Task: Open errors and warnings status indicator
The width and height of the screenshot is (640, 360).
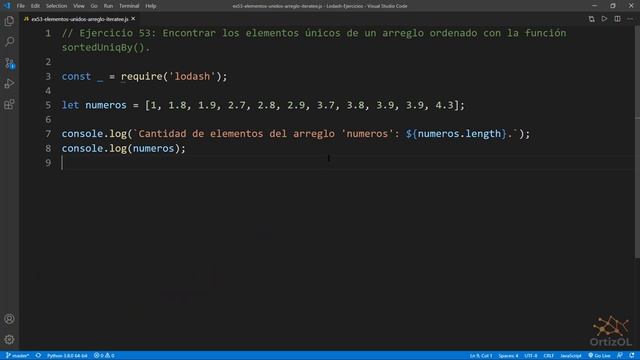Action: pos(104,356)
